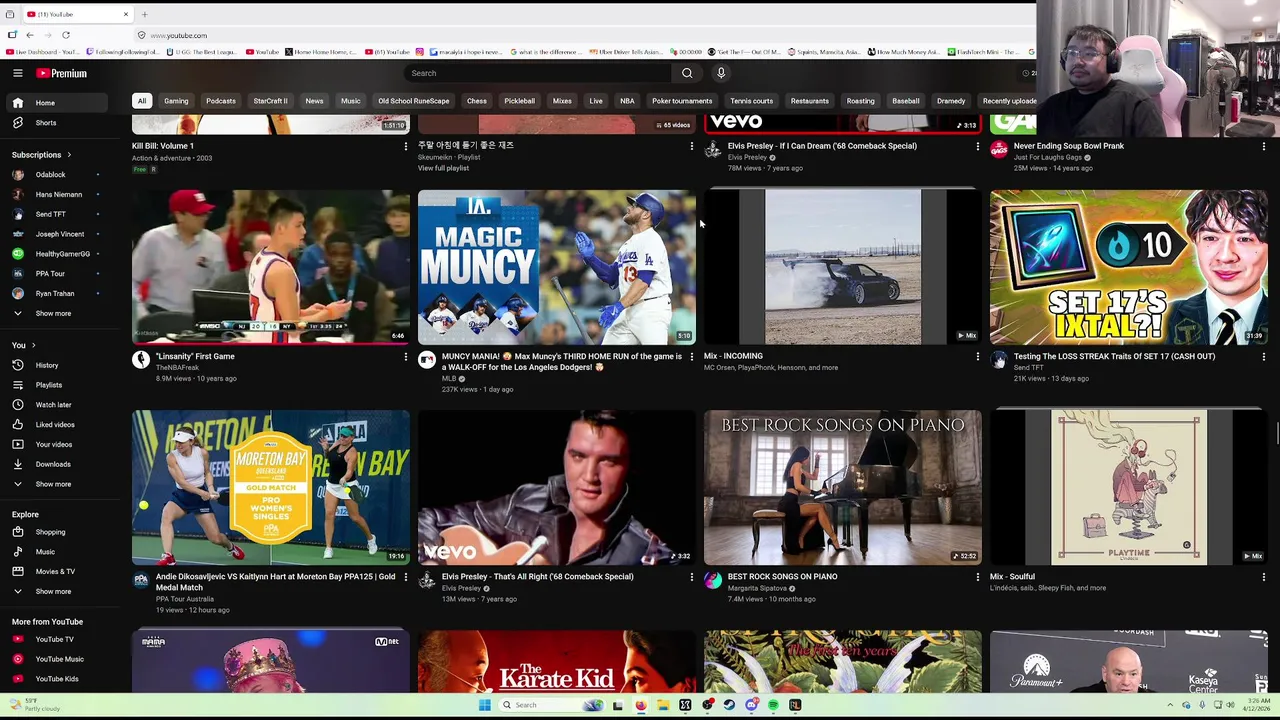Open Watch later in the sidebar
The height and width of the screenshot is (720, 1280).
tap(56, 405)
